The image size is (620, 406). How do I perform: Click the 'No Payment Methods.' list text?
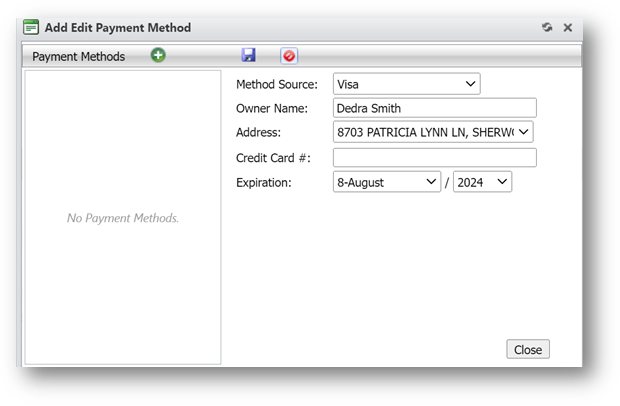(123, 218)
